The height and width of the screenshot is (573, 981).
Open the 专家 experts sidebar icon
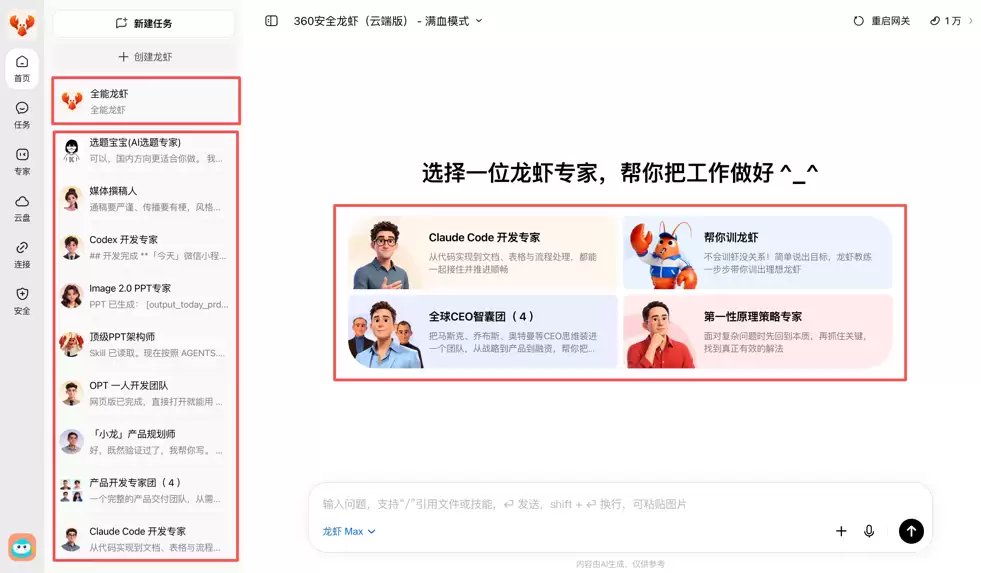pos(22,161)
